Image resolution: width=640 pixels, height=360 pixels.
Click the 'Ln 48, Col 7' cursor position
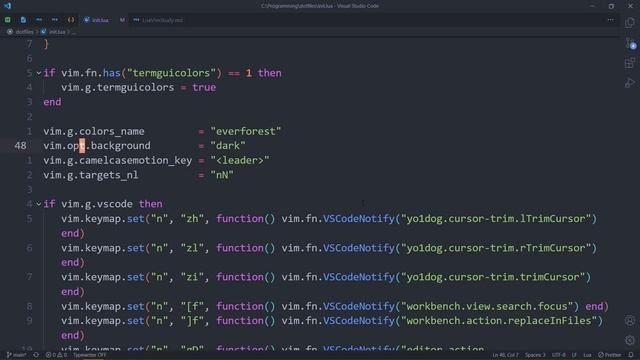point(505,355)
